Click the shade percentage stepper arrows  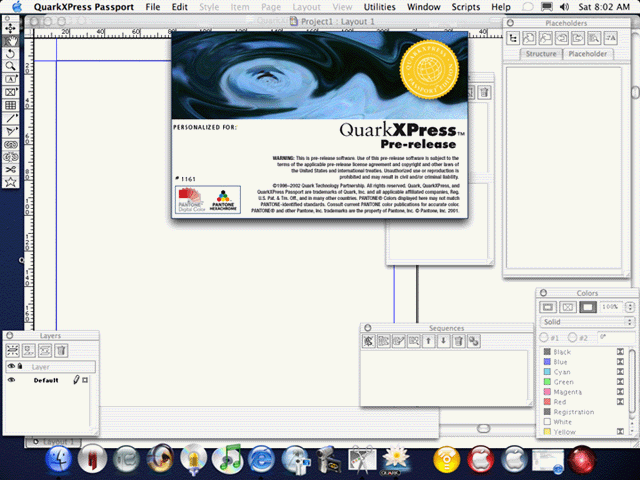pos(630,307)
